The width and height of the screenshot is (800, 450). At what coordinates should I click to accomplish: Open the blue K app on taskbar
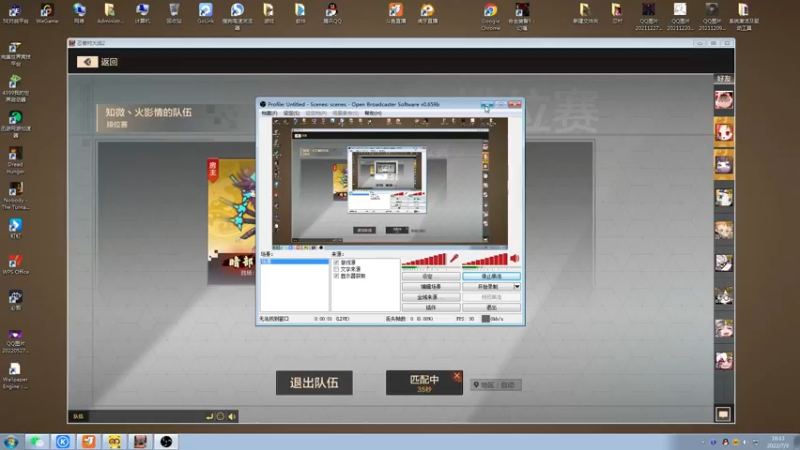pyautogui.click(x=63, y=441)
